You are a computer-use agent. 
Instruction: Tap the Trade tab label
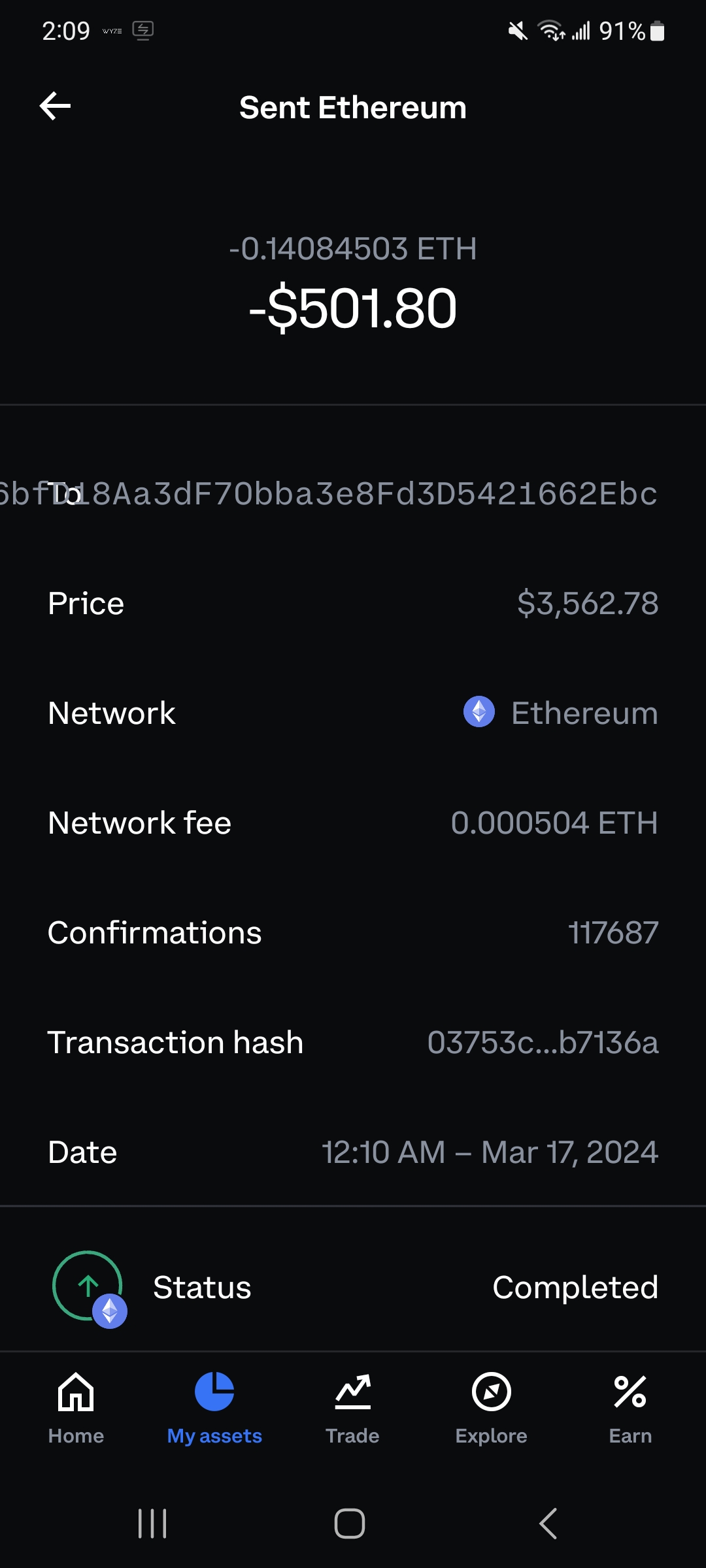click(x=353, y=1435)
